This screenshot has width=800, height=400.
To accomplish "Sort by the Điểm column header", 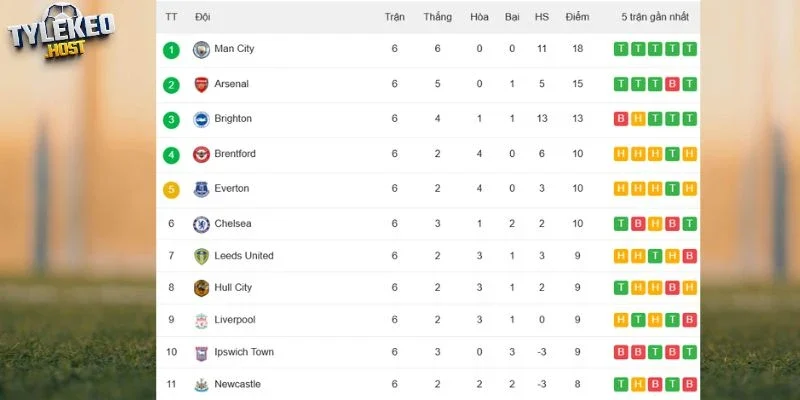I will [x=577, y=17].
